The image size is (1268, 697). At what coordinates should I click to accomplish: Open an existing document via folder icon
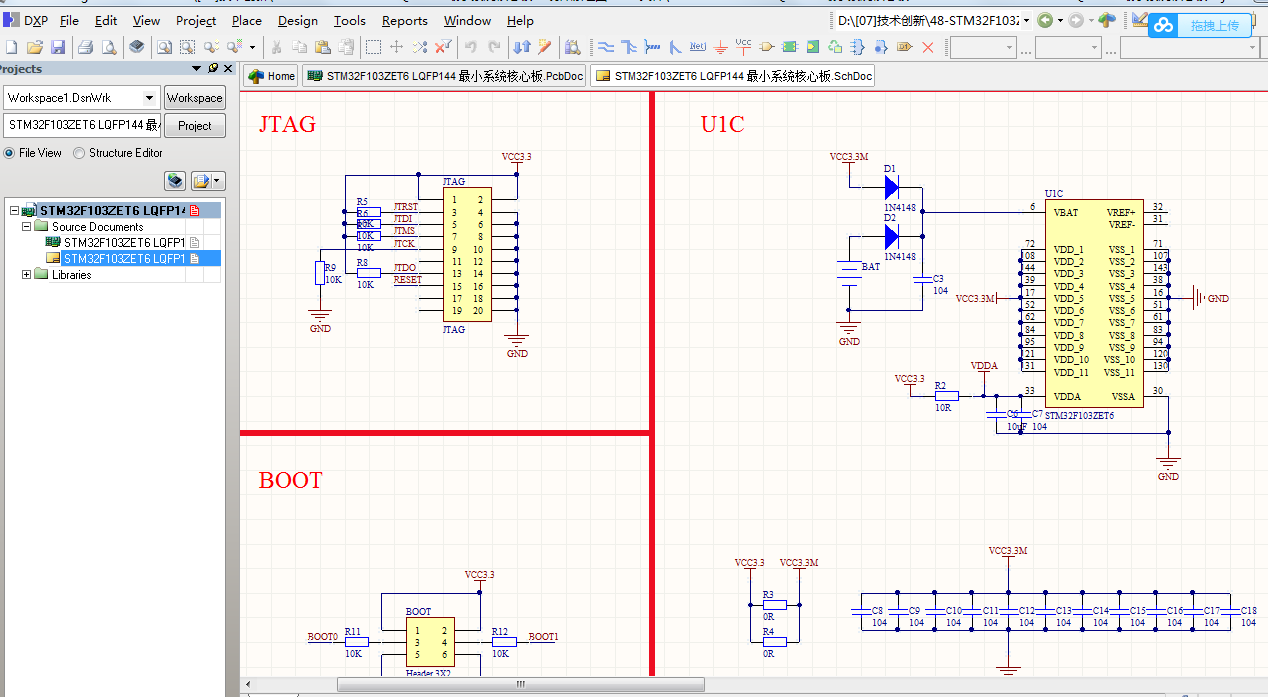pos(35,47)
